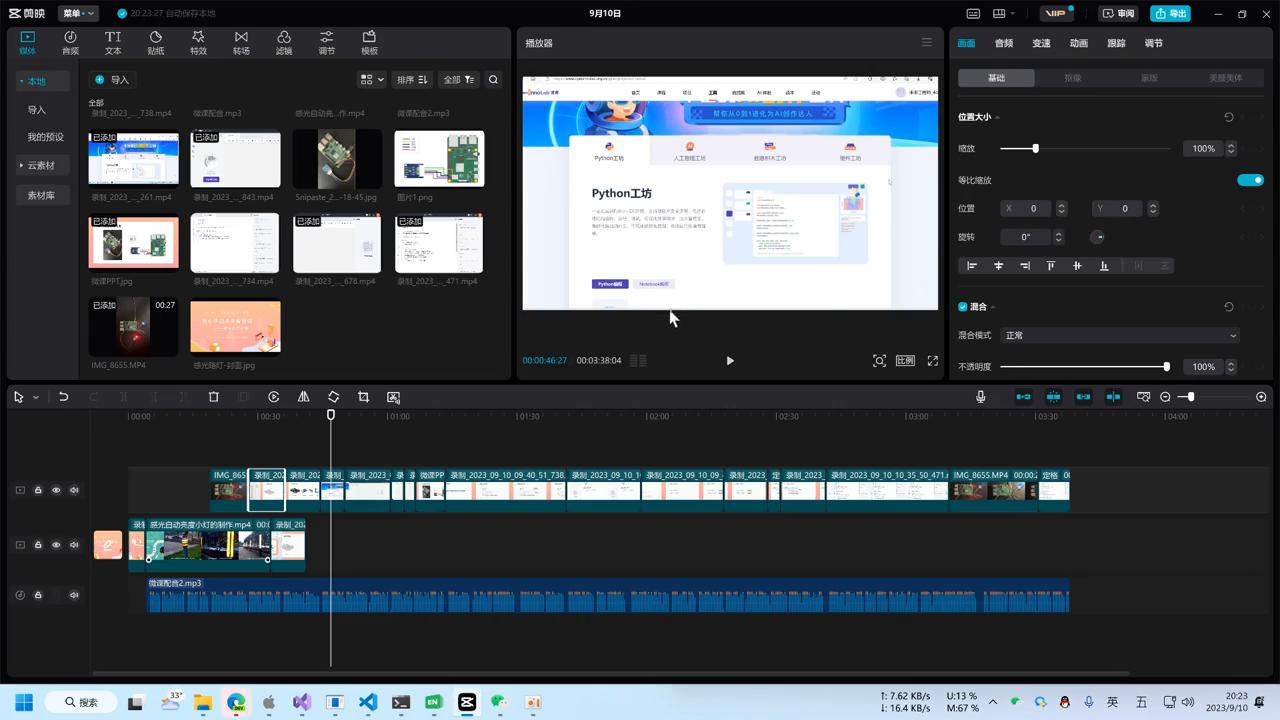1280x720 pixels.
Task: Click the delete clip icon in timeline toolbar
Action: pos(214,397)
